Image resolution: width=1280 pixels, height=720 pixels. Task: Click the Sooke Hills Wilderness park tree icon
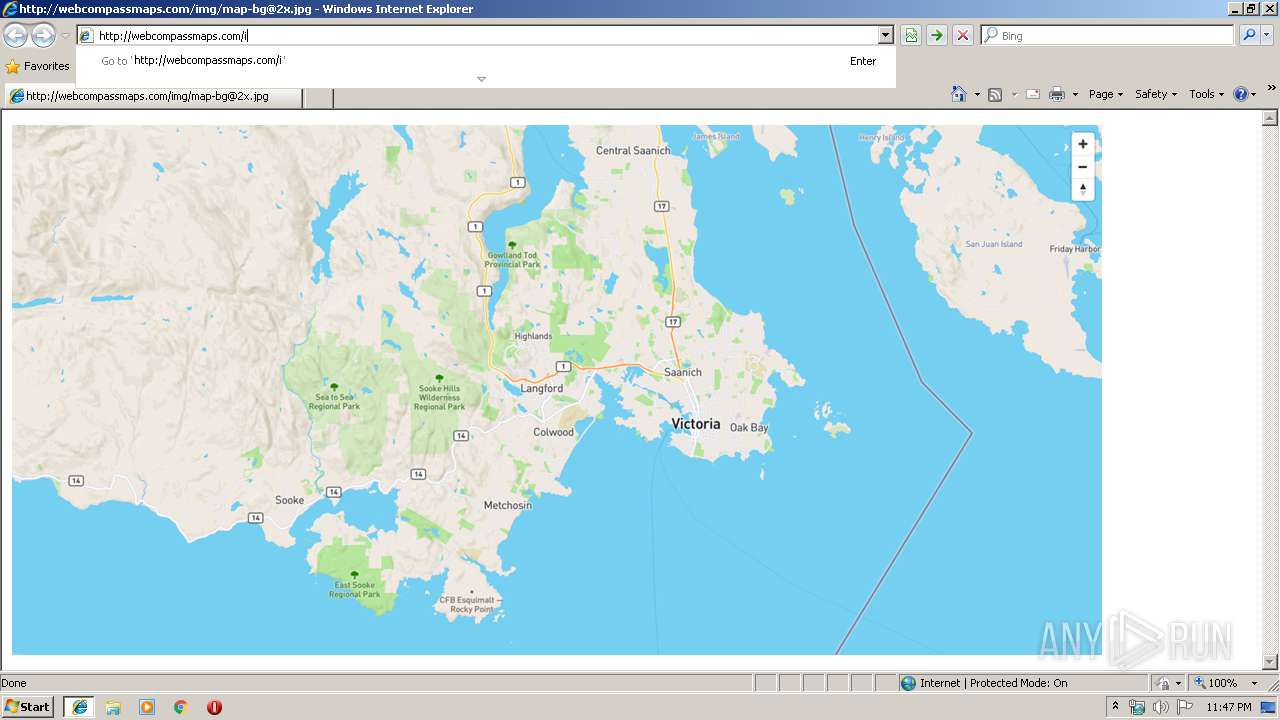[x=439, y=378]
